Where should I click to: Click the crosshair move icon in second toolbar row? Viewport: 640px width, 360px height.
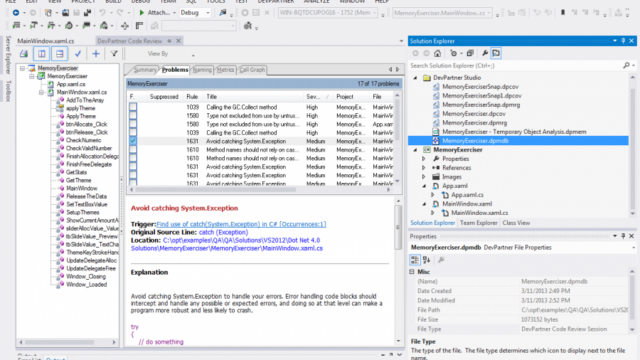124,26
